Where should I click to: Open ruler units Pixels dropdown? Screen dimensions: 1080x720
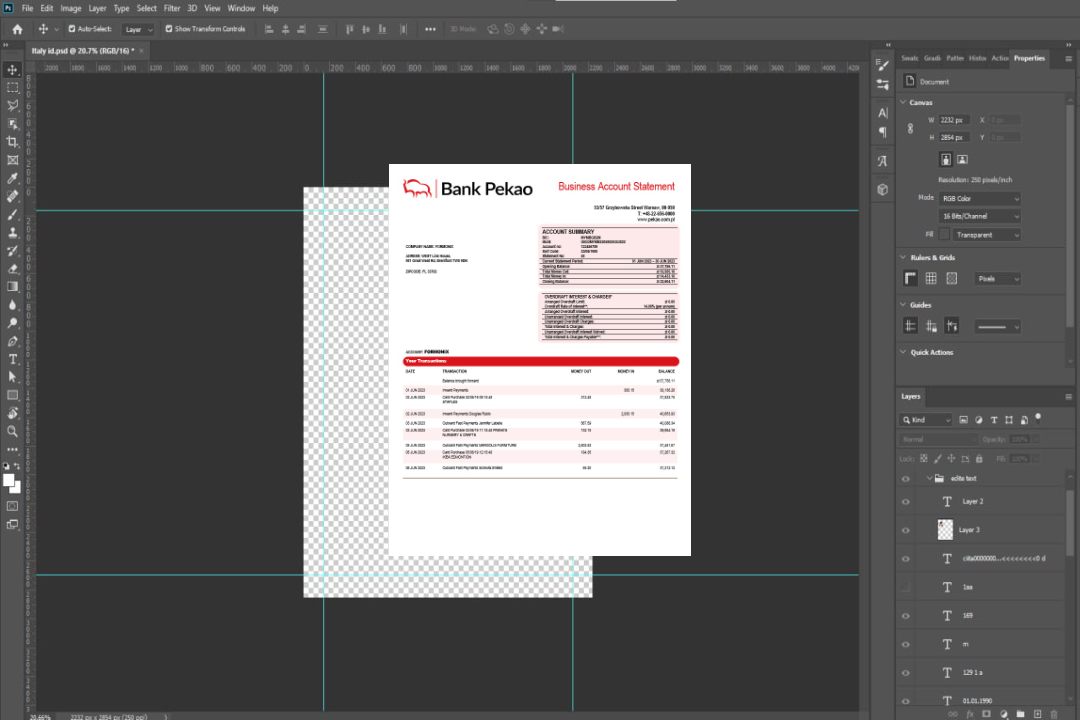(998, 279)
